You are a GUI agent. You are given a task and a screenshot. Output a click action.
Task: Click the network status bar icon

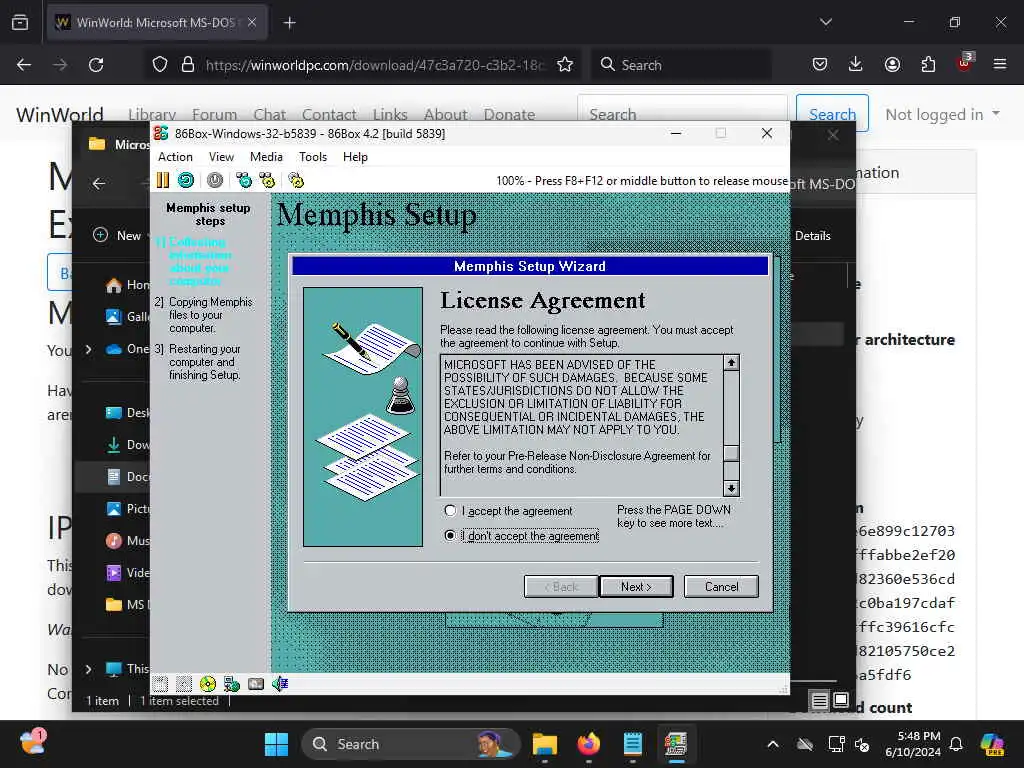tap(232, 684)
